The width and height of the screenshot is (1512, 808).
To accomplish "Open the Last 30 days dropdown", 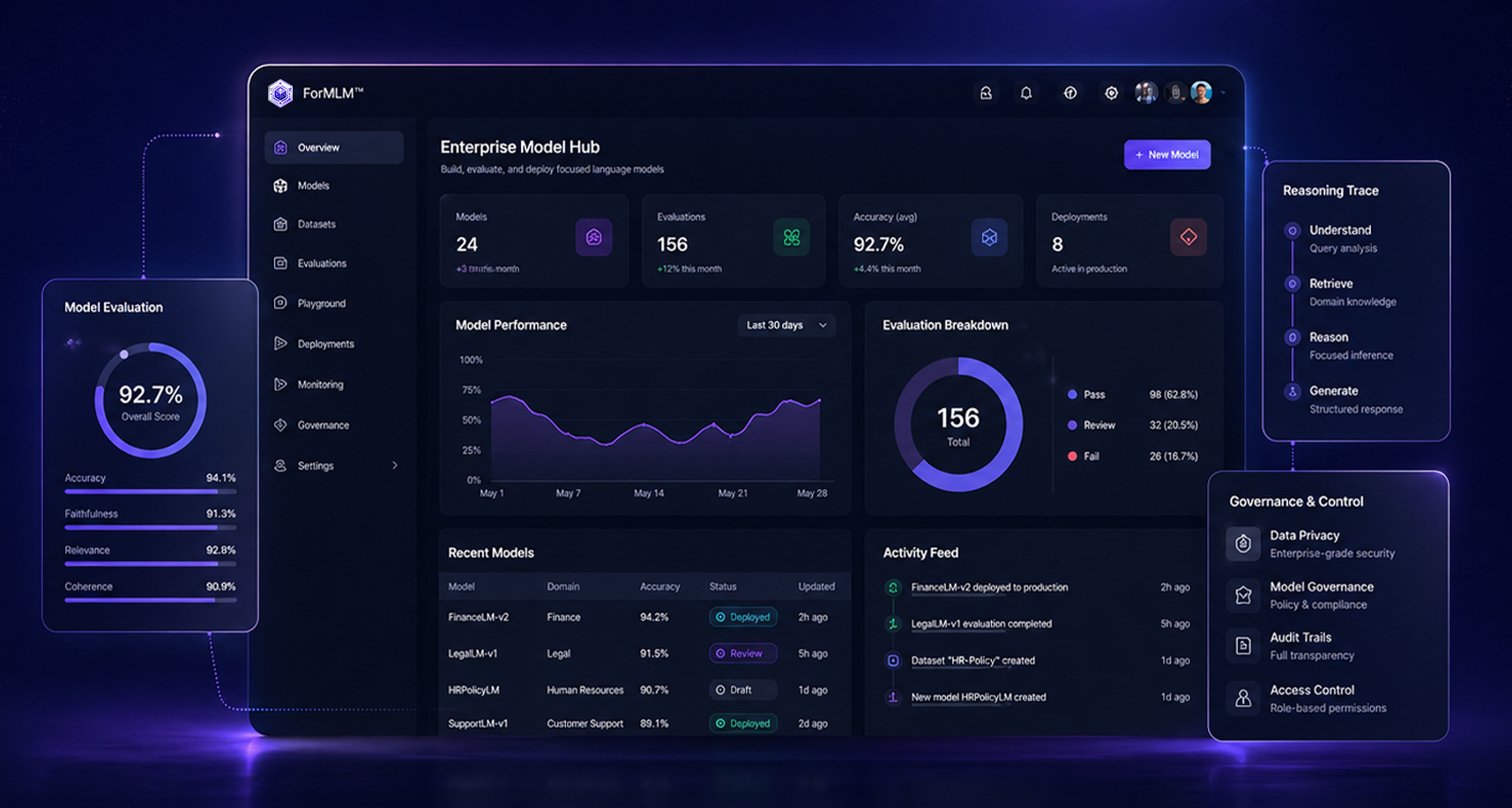I will [786, 325].
